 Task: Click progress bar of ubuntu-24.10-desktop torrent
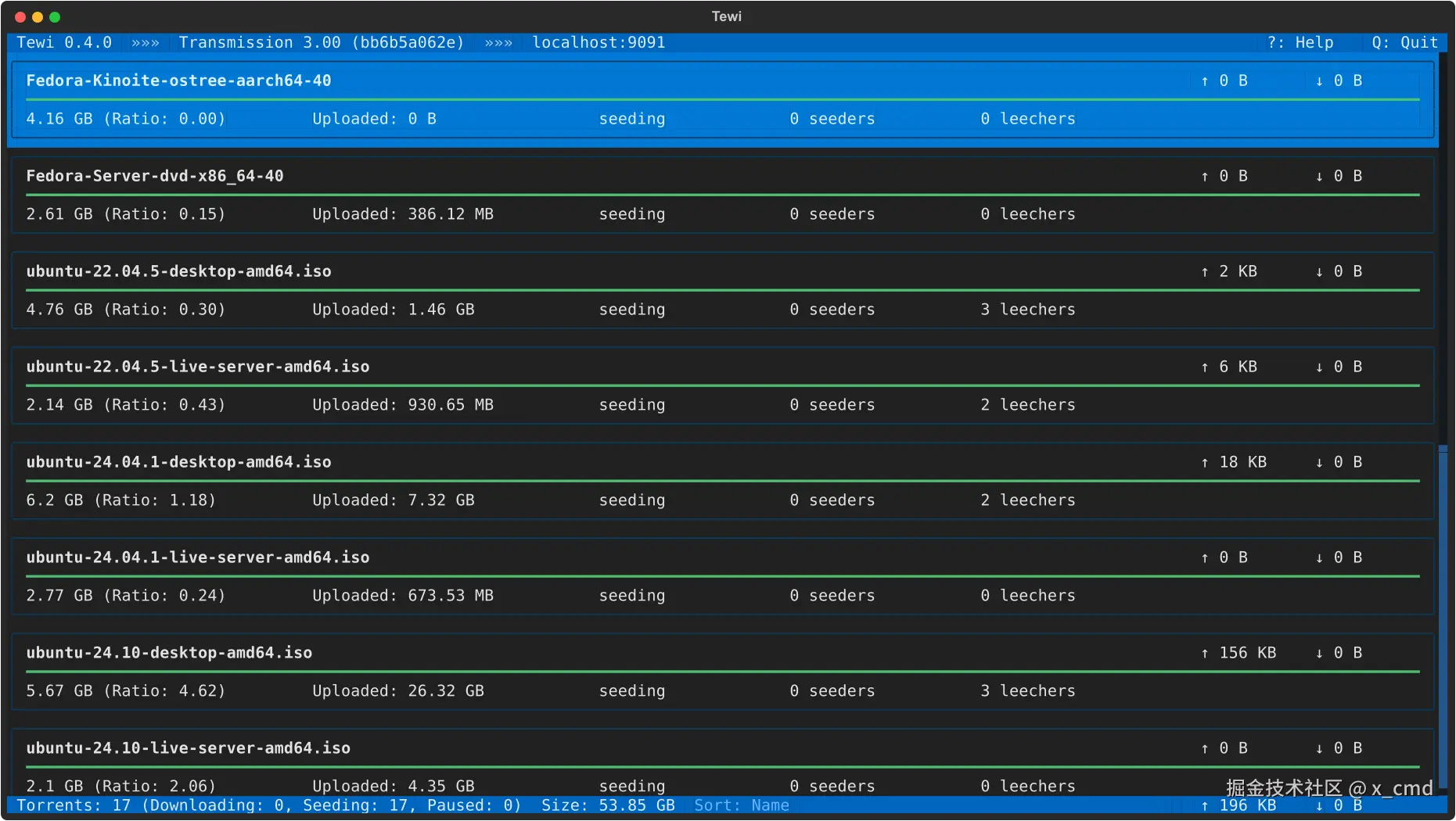click(723, 672)
